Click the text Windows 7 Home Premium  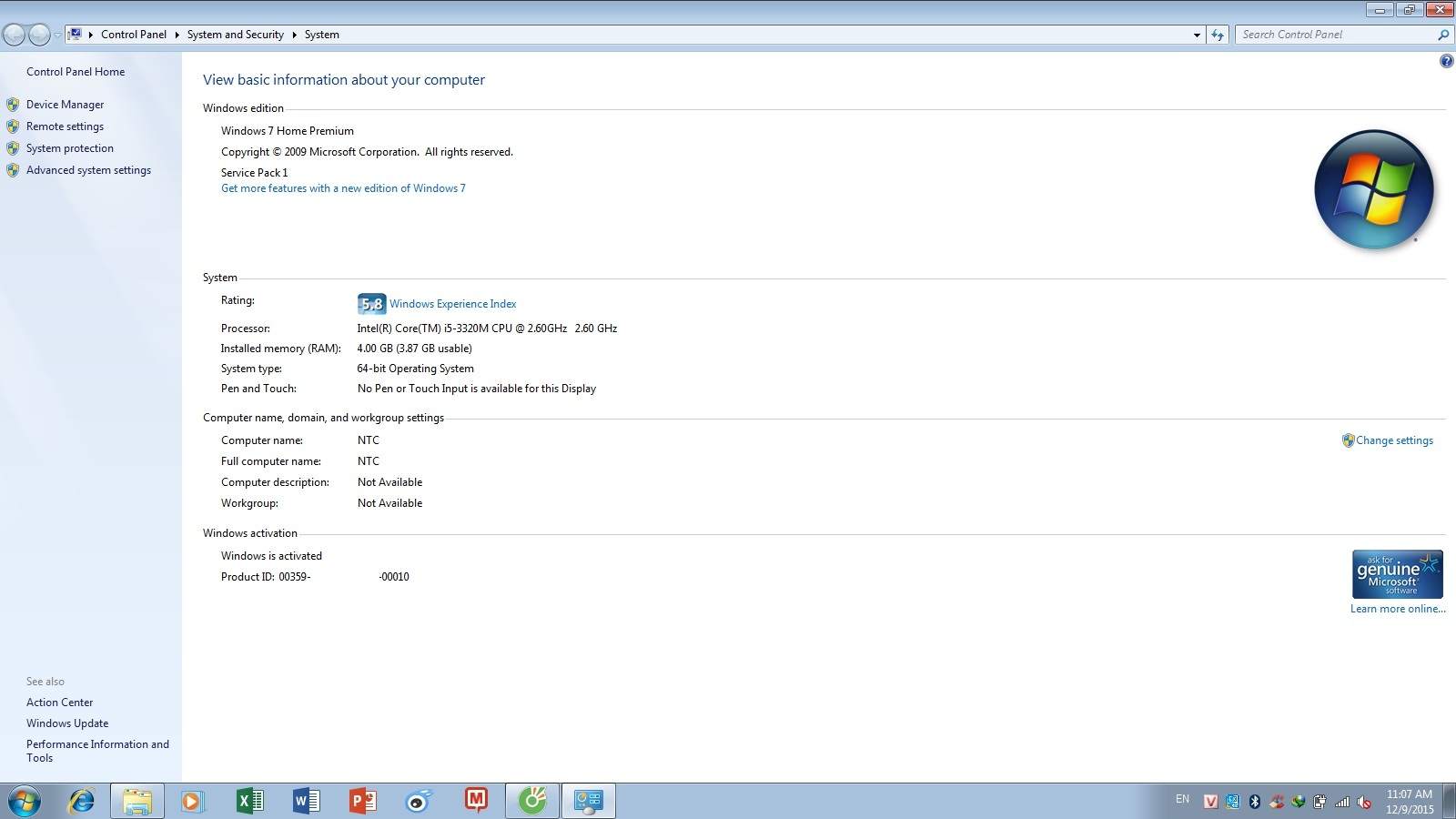(288, 131)
